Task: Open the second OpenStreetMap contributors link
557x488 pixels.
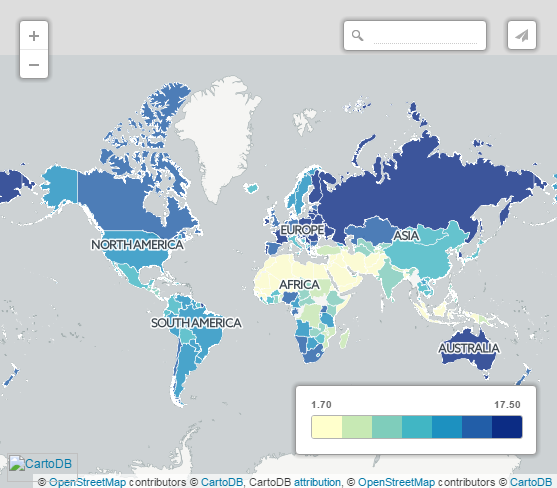Action: 396,482
